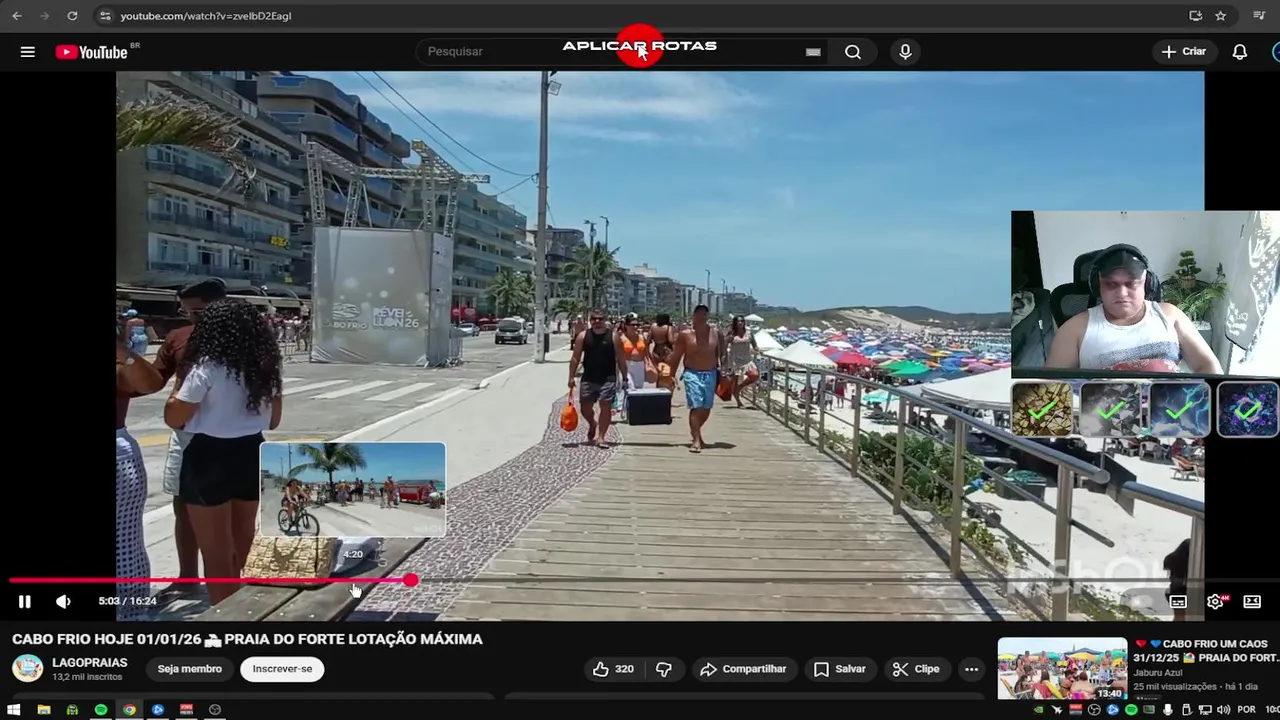The height and width of the screenshot is (720, 1280).
Task: Click the Salvar button
Action: [840, 669]
